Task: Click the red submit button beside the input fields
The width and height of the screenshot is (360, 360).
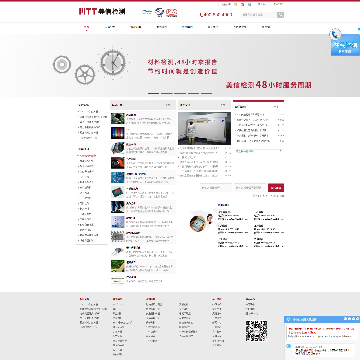Action: [x=276, y=188]
